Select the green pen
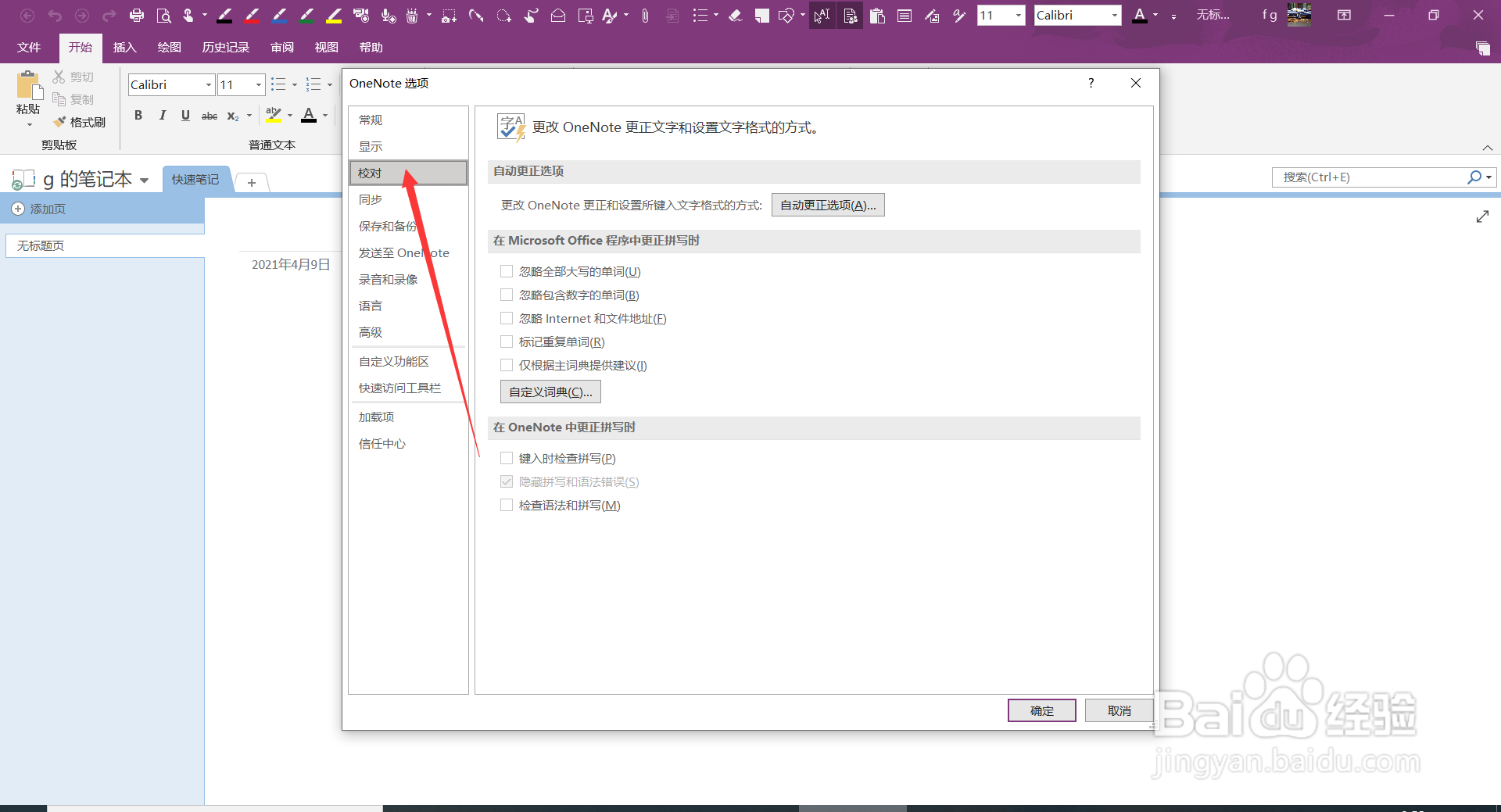The width and height of the screenshot is (1501, 812). [x=307, y=15]
